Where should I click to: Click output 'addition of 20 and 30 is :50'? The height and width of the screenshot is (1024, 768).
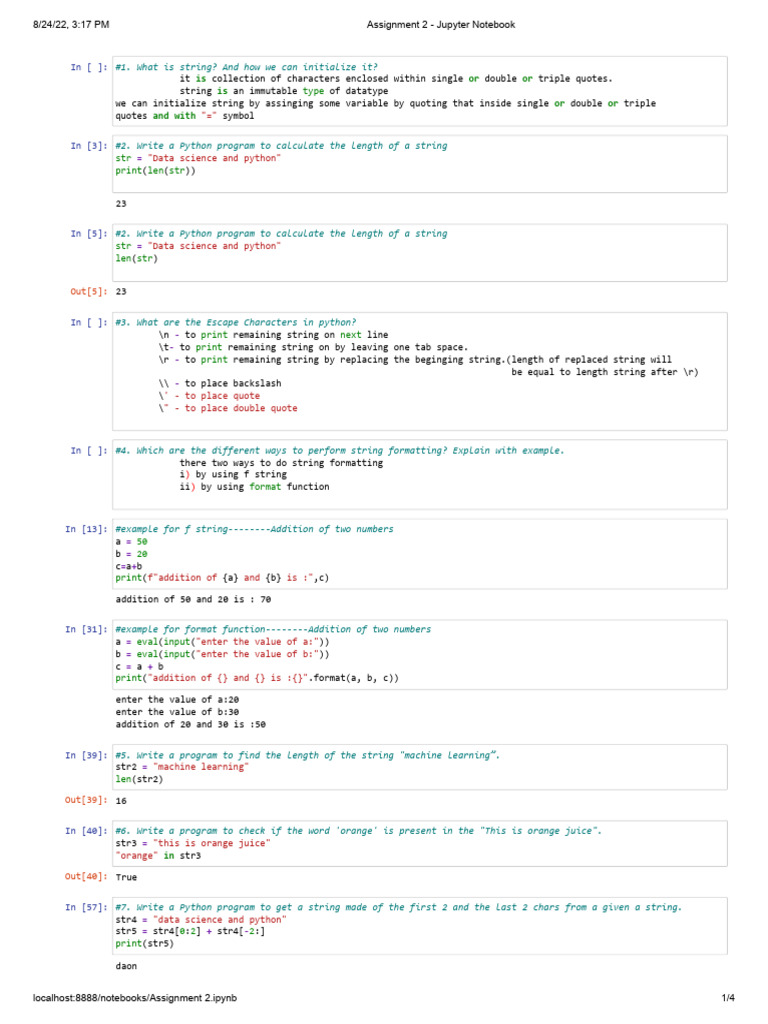click(191, 724)
